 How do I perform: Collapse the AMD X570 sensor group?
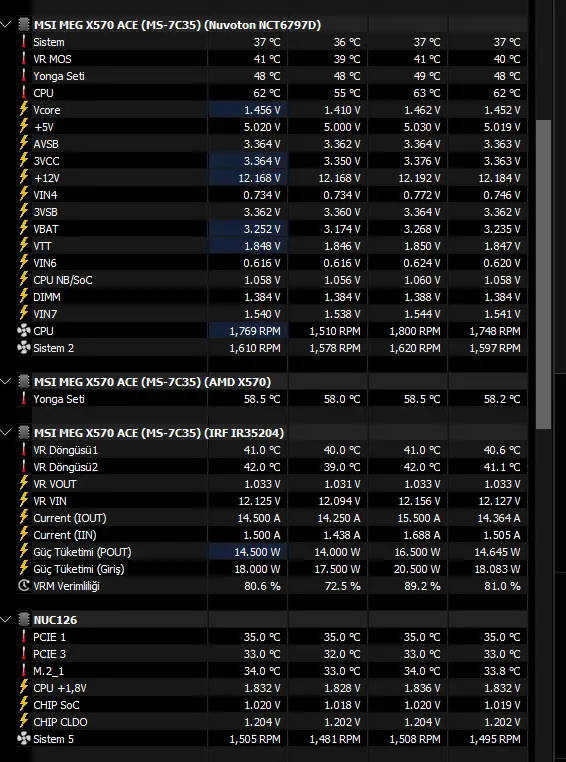click(6, 382)
